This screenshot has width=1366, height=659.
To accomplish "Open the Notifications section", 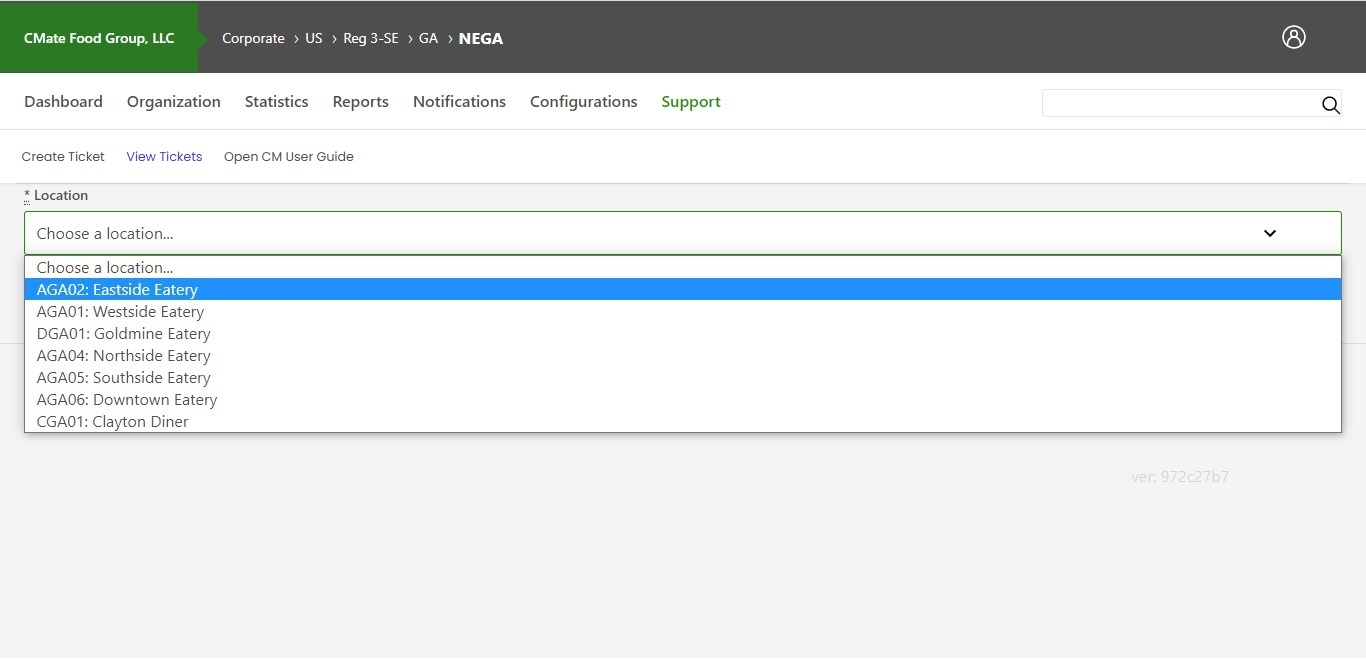I will click(459, 101).
